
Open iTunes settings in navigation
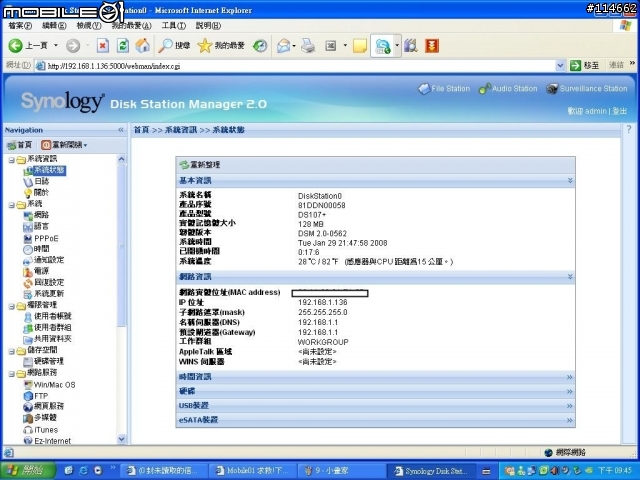click(46, 430)
